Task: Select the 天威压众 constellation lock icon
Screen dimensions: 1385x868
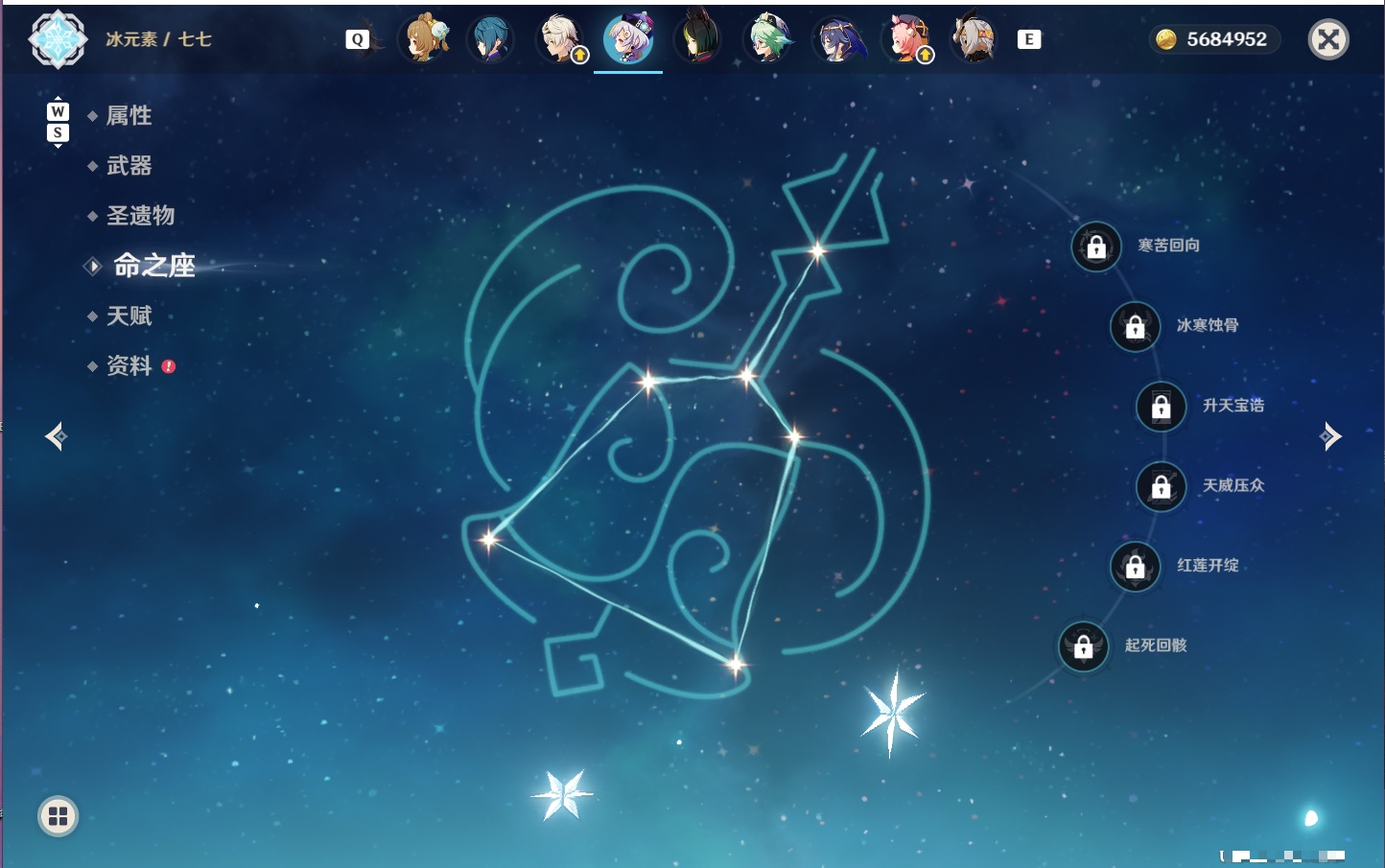Action: point(1162,486)
